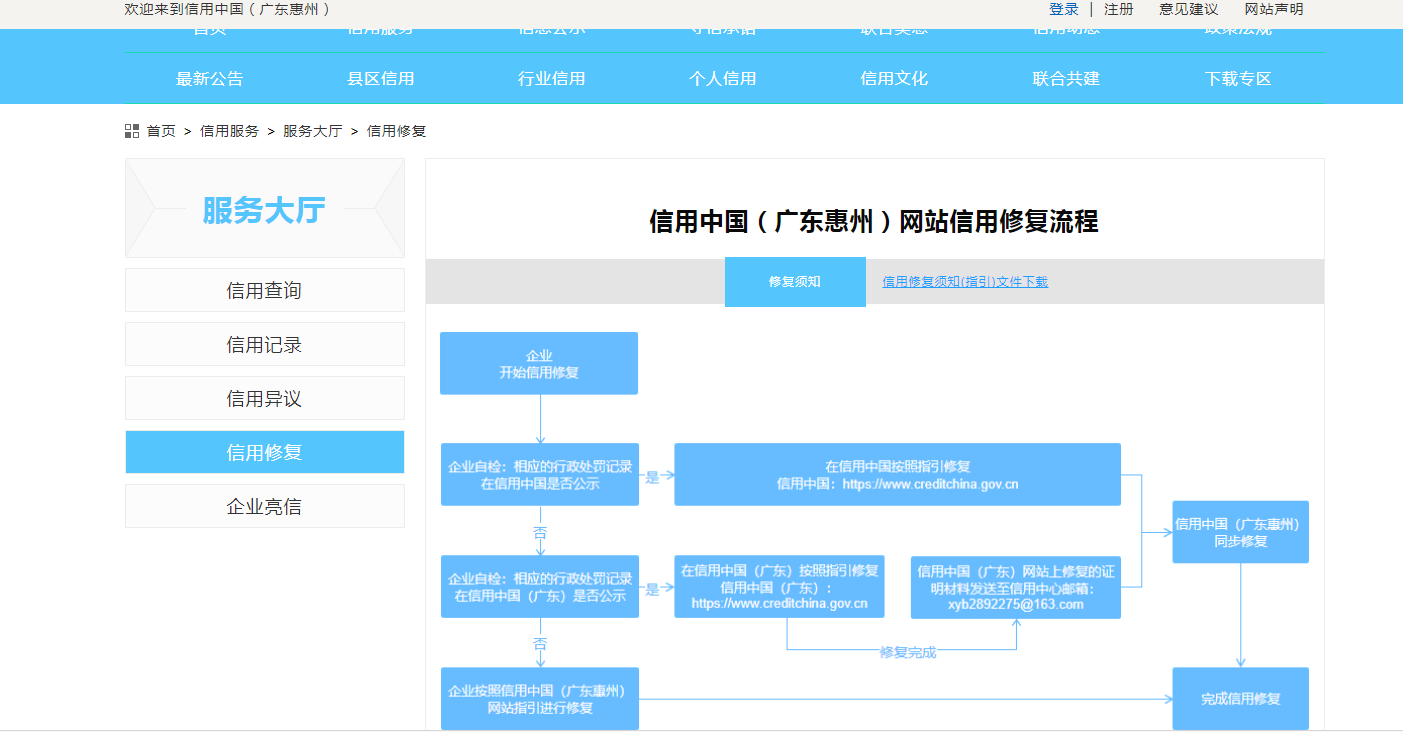Image resolution: width=1403 pixels, height=732 pixels.
Task: Open the 意见建议 link
Action: point(1189,9)
